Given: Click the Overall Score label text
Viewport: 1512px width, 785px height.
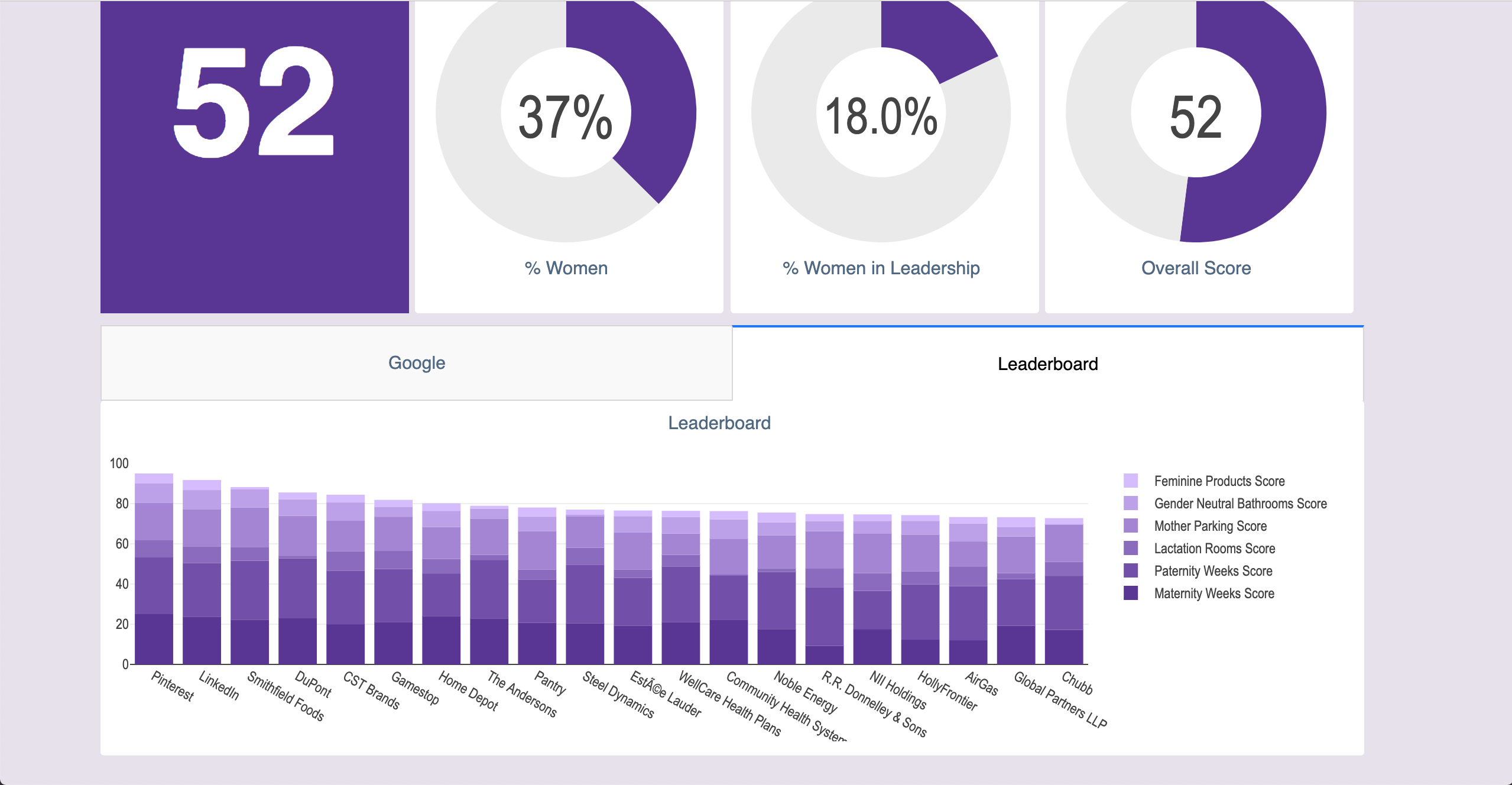Looking at the screenshot, I should [1195, 268].
